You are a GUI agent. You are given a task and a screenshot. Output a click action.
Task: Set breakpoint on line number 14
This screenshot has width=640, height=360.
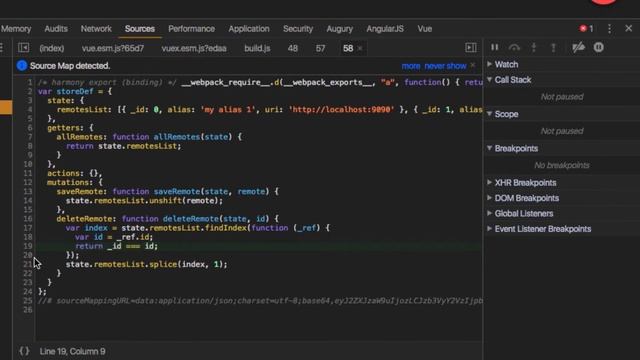click(27, 200)
